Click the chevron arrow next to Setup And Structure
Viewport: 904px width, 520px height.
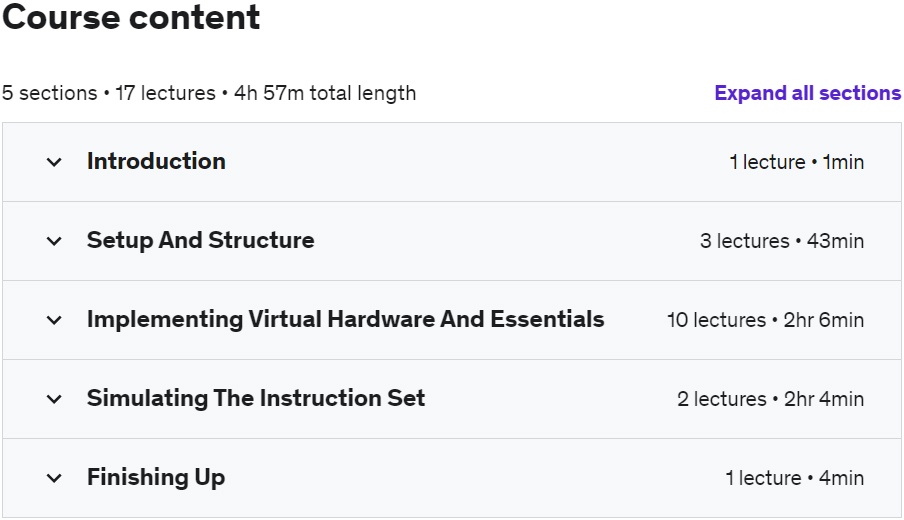[x=54, y=241]
